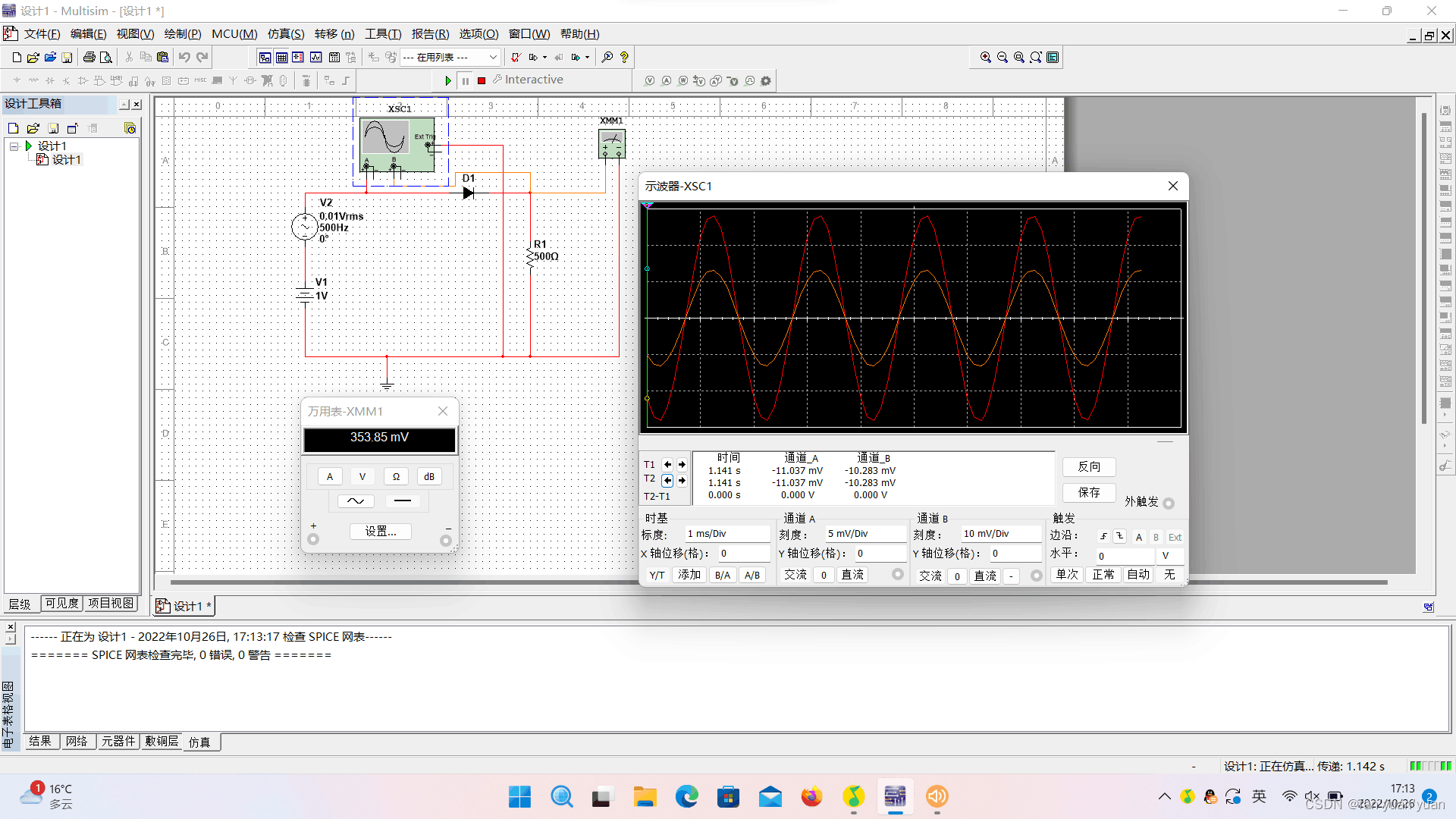Enable AC coupling on oscilloscope Channel A
The height and width of the screenshot is (819, 1456).
click(795, 575)
